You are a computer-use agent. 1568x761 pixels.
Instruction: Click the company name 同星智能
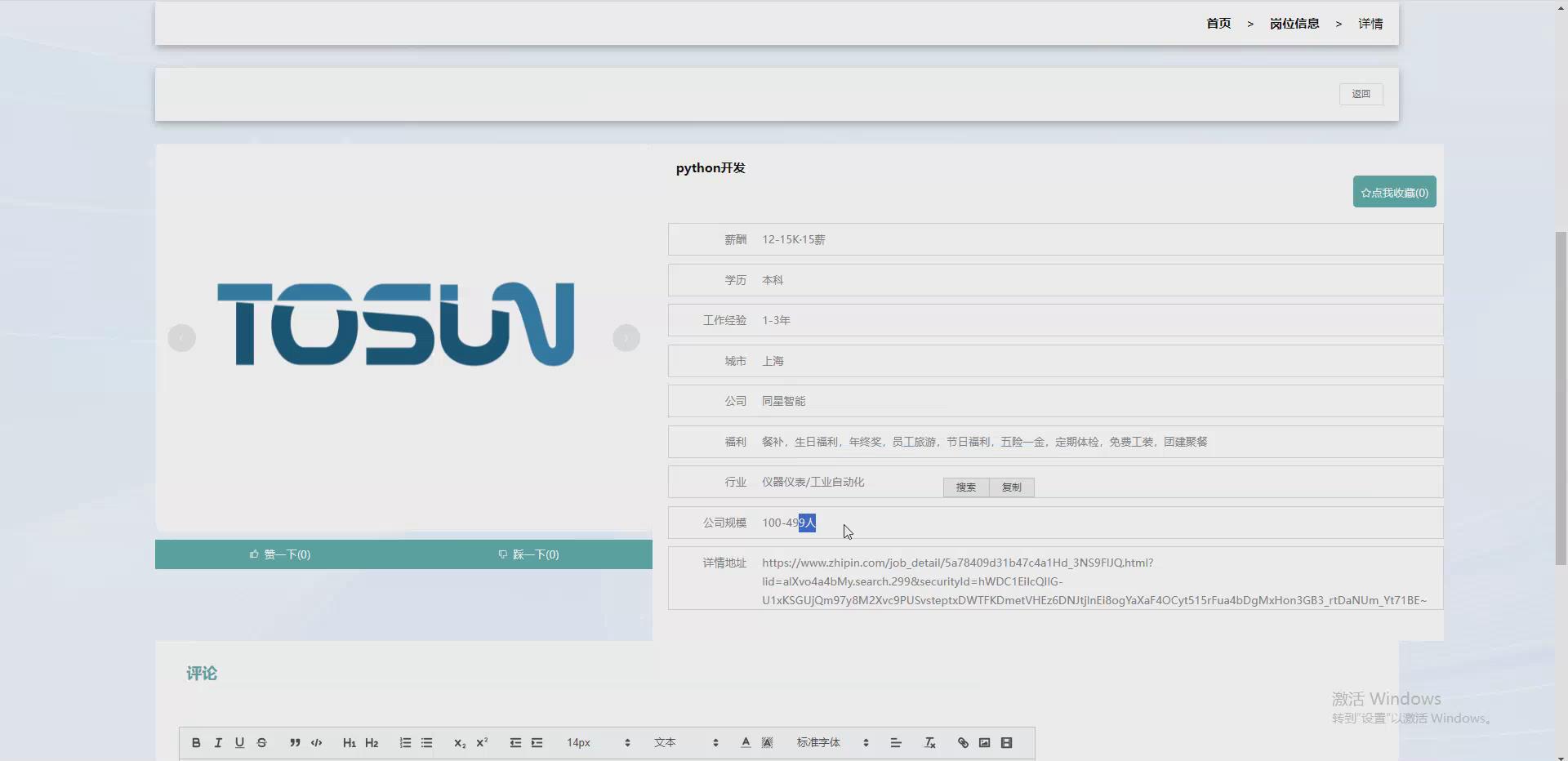pos(783,402)
